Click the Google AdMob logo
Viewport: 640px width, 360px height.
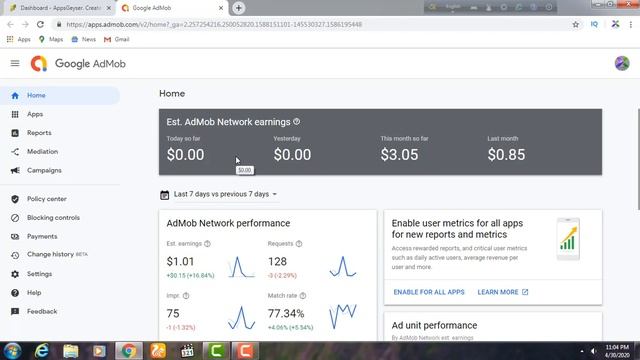[78, 64]
